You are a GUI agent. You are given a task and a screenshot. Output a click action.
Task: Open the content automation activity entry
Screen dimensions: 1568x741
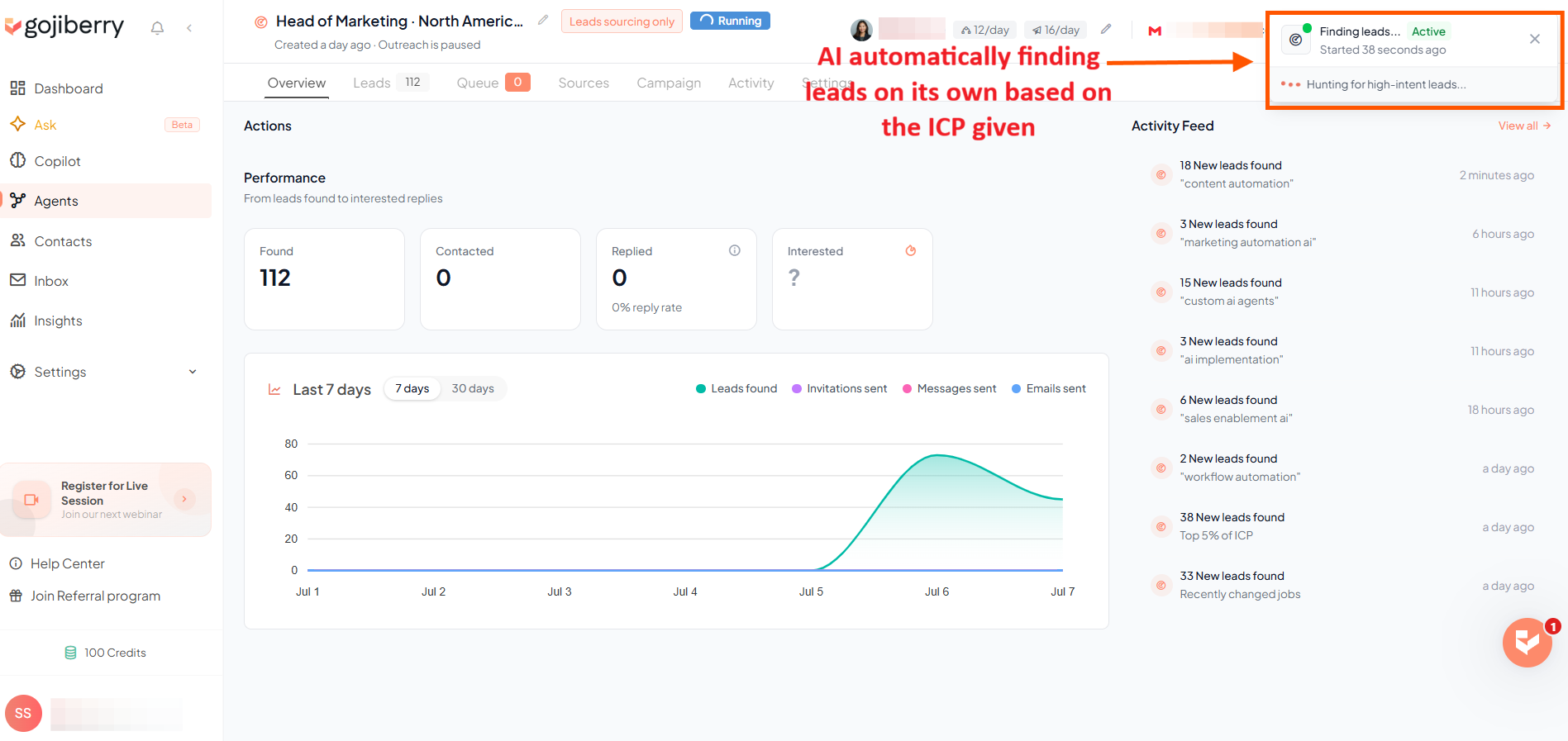[x=1343, y=174]
